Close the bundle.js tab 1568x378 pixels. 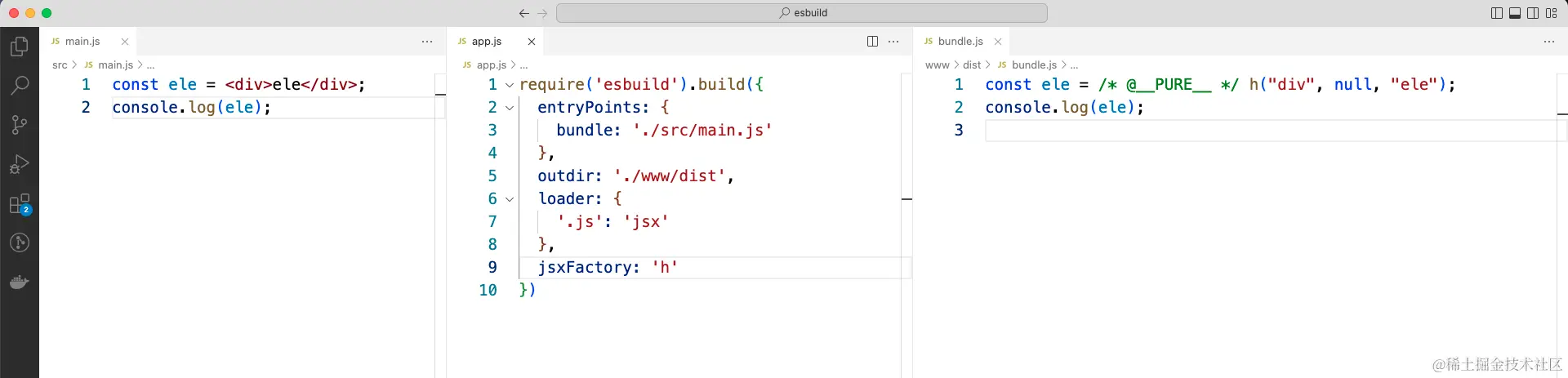click(x=998, y=42)
